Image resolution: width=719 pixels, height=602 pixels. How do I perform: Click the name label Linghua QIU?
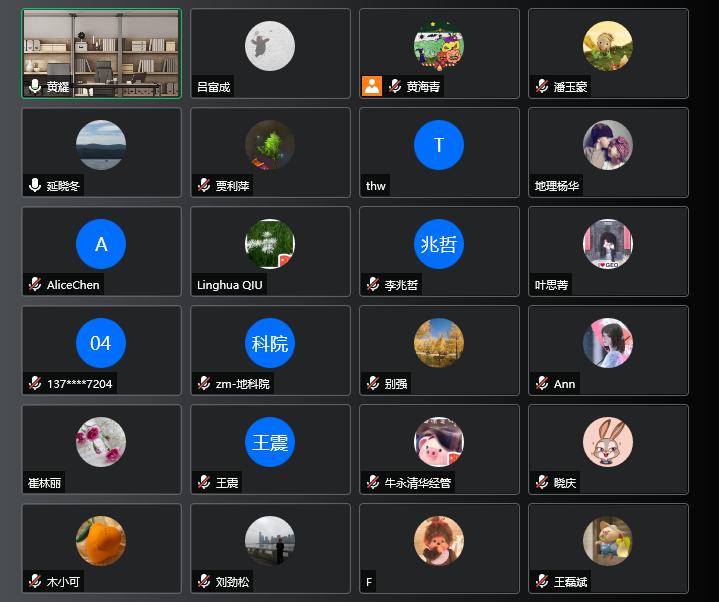tap(230, 285)
